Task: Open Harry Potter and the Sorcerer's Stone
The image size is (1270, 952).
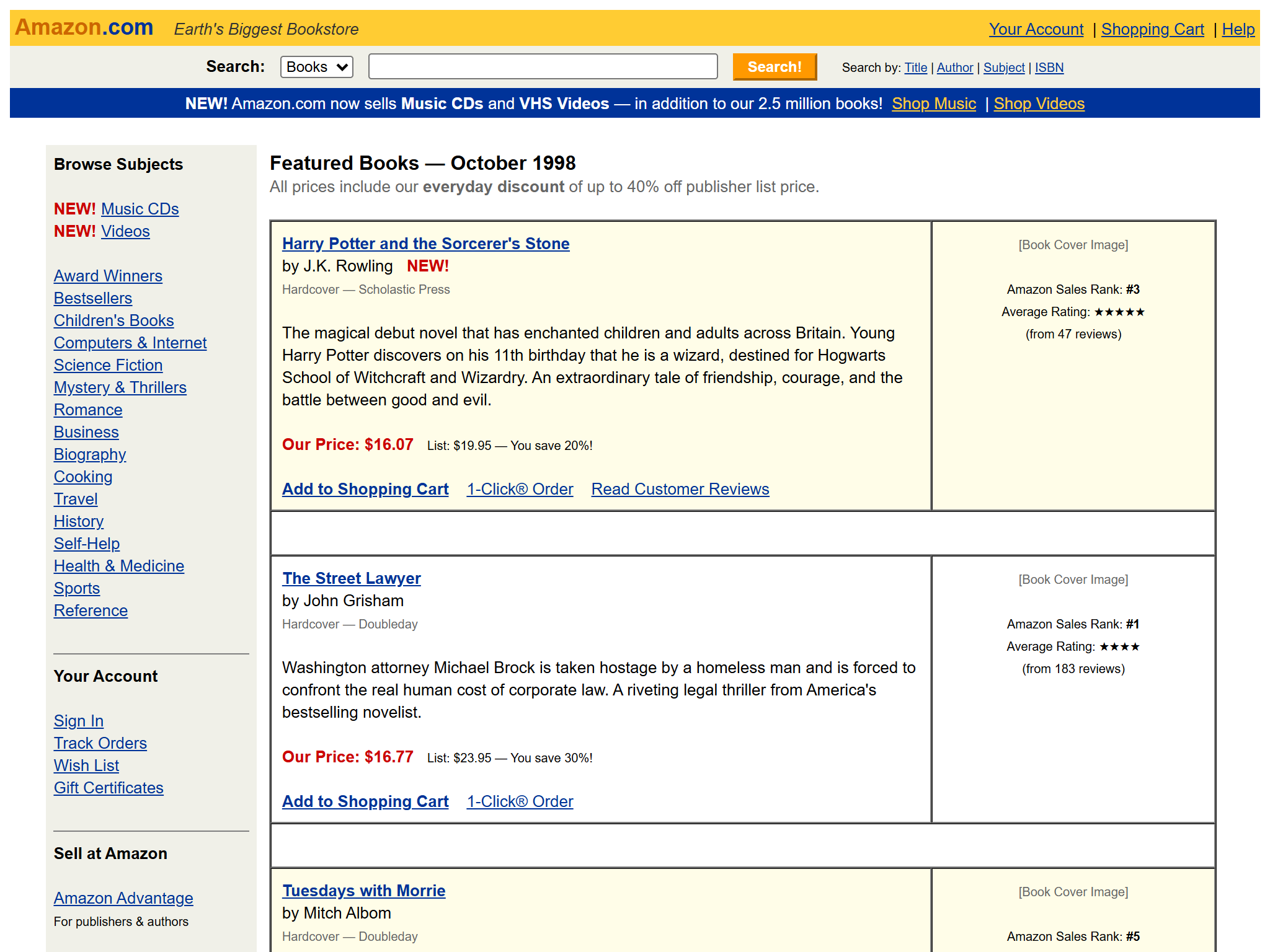Action: pos(426,244)
